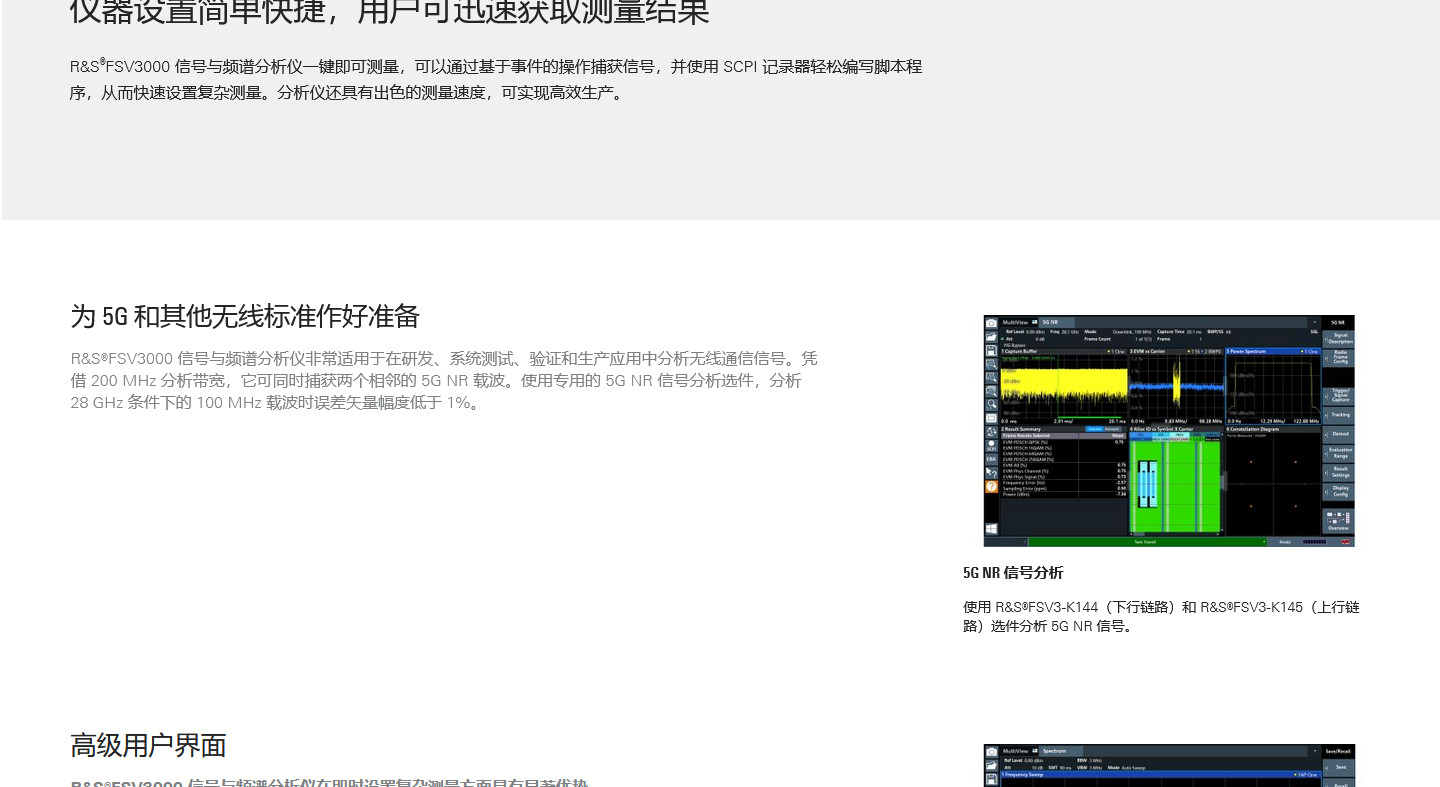Viewport: 1440px width, 787px height.
Task: Toggle Selected/Averaged switch in Result Summary
Action: click(x=1104, y=429)
